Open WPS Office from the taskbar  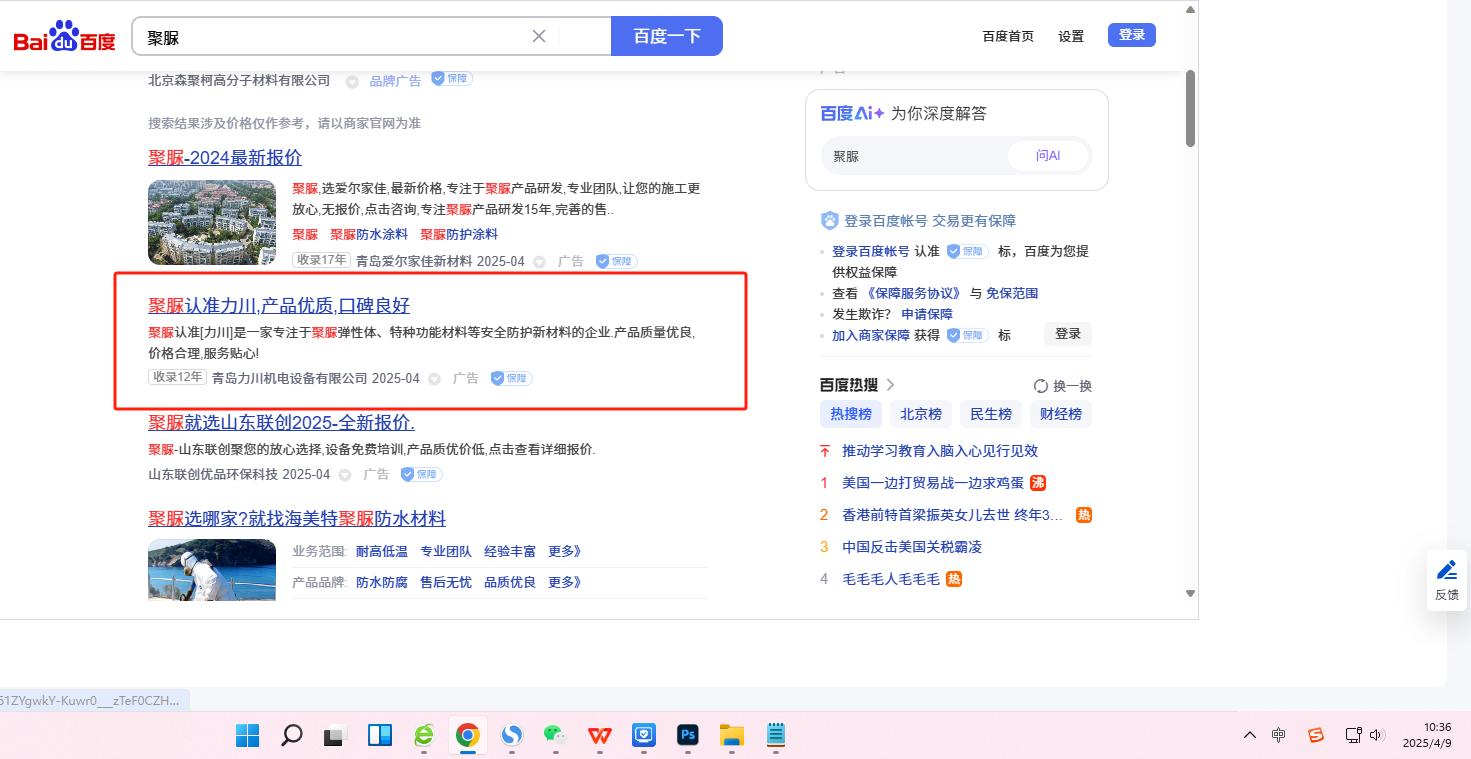click(x=600, y=736)
